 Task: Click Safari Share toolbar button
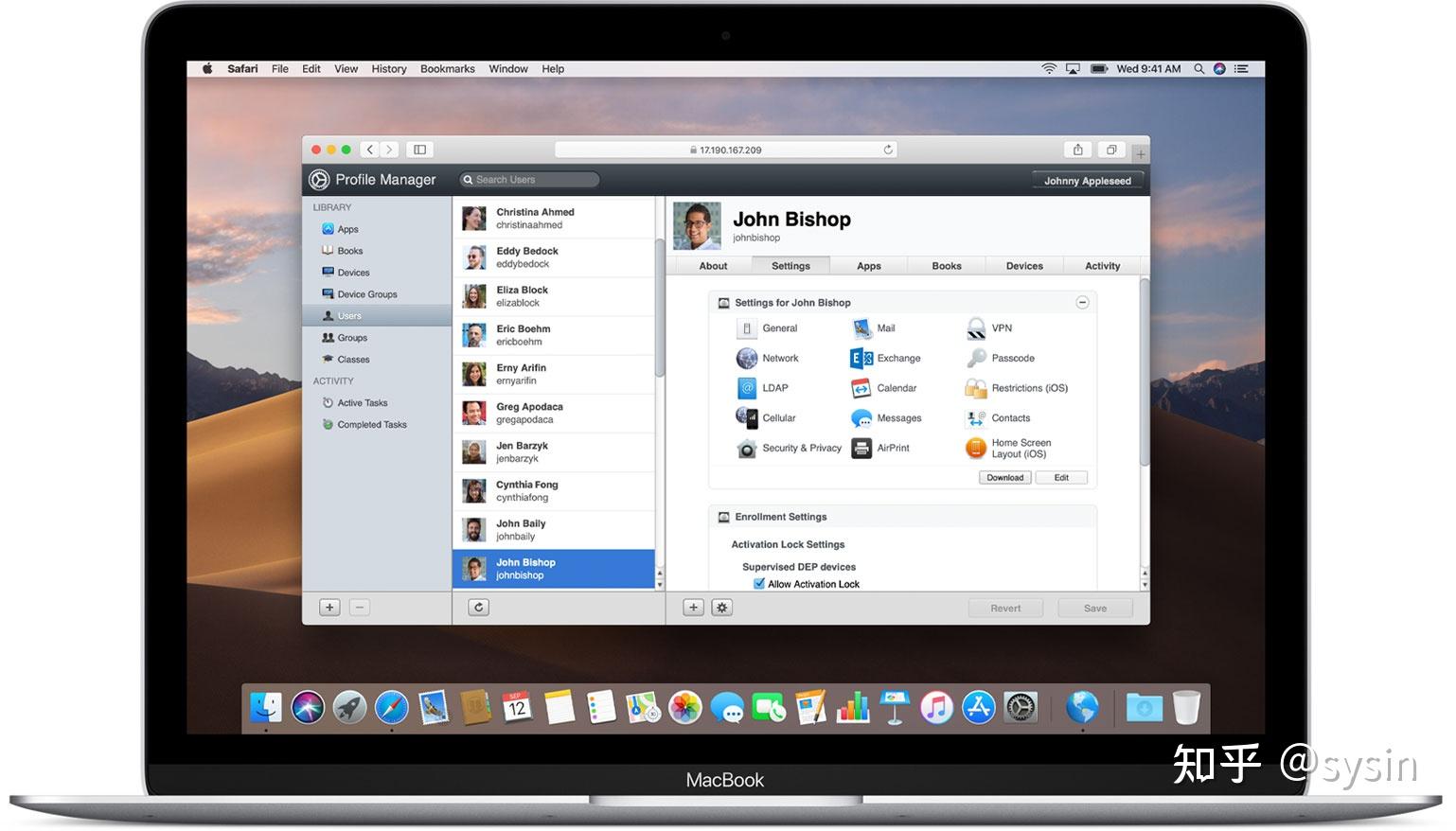point(1077,150)
